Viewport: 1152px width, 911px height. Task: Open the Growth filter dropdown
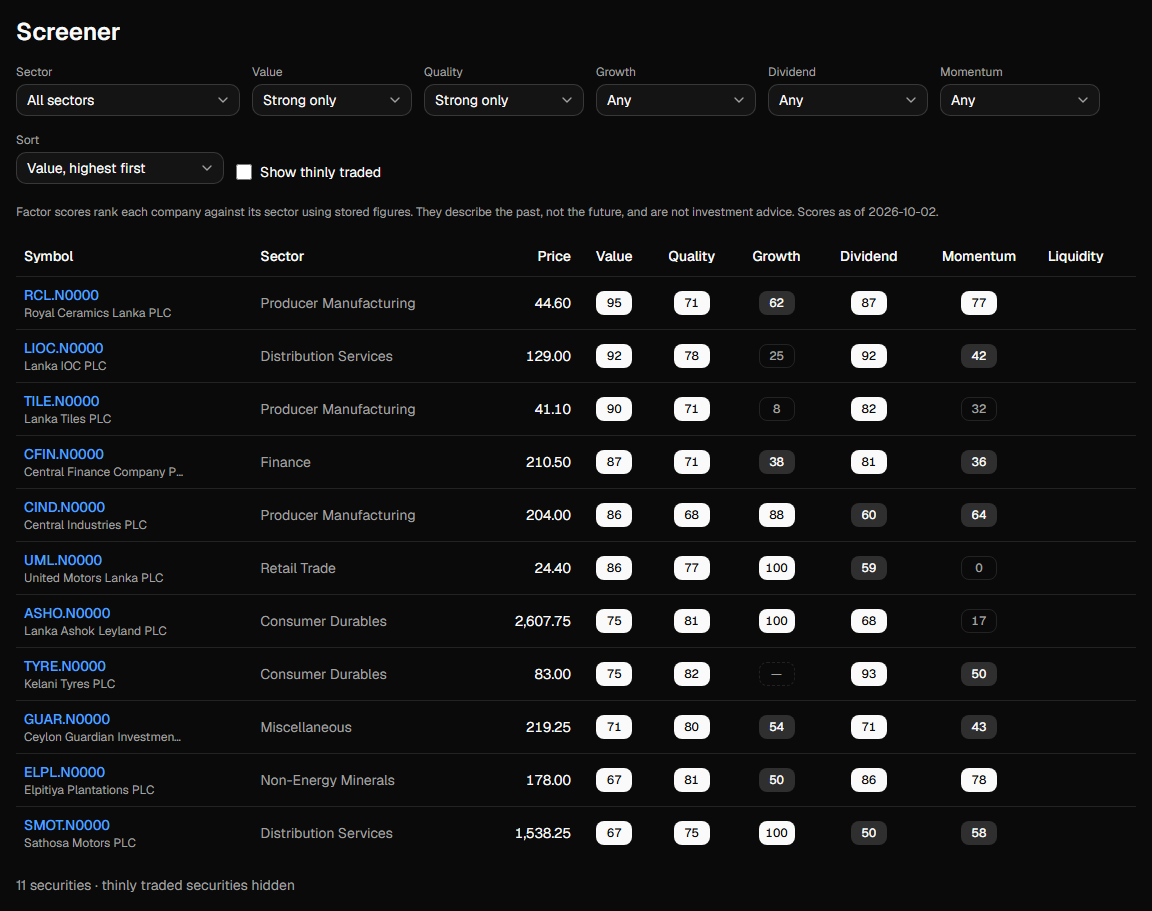(x=675, y=100)
